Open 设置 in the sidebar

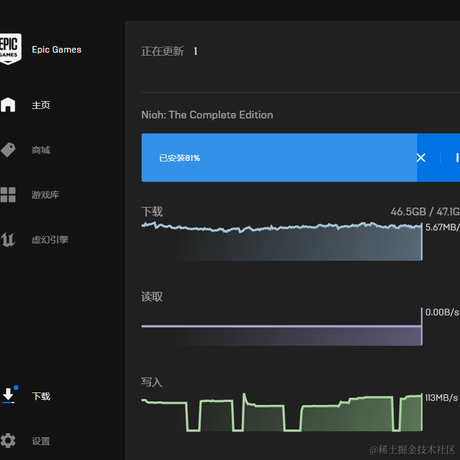[x=41, y=441]
